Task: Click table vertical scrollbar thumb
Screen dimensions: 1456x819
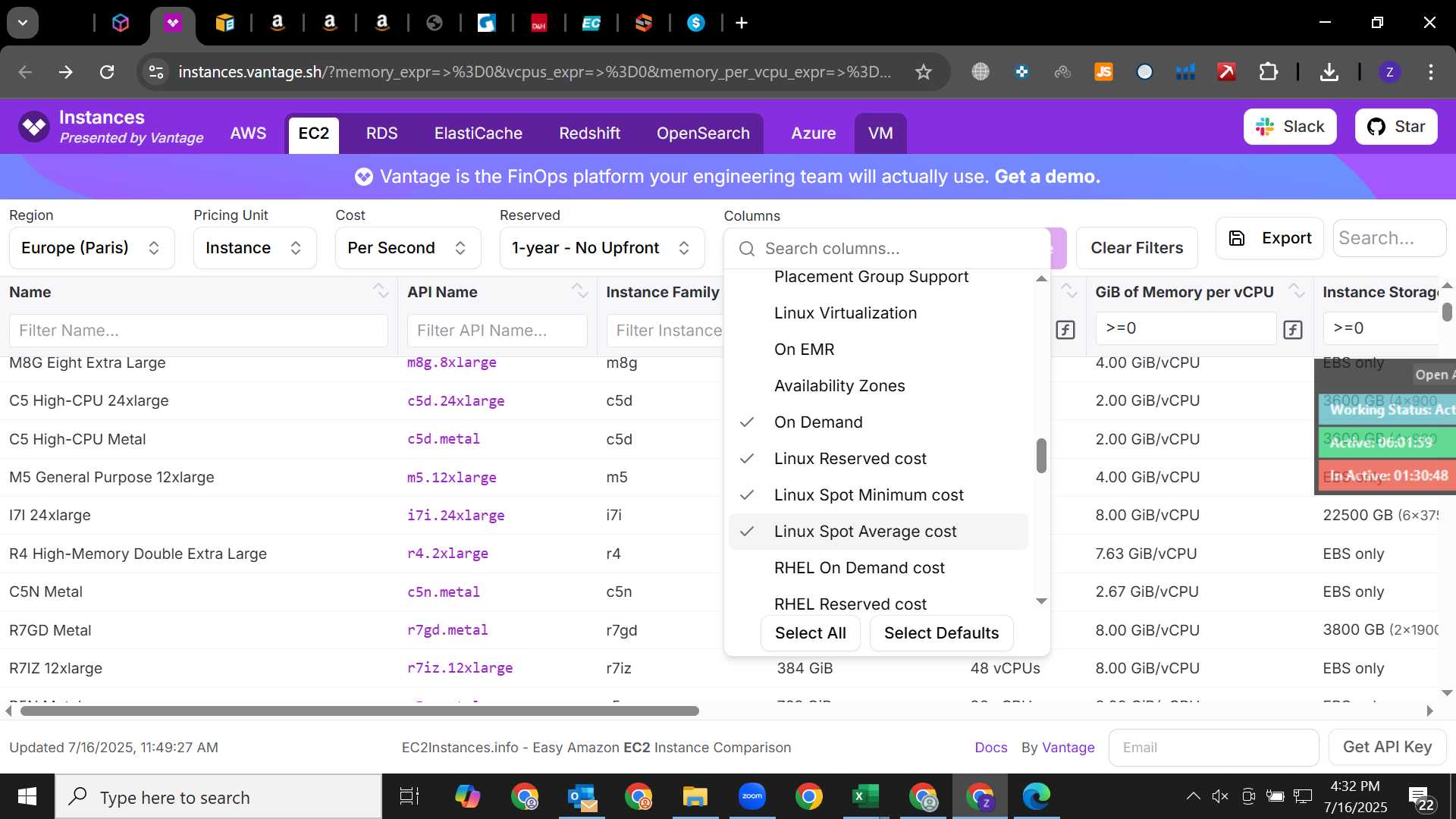Action: point(1447,312)
